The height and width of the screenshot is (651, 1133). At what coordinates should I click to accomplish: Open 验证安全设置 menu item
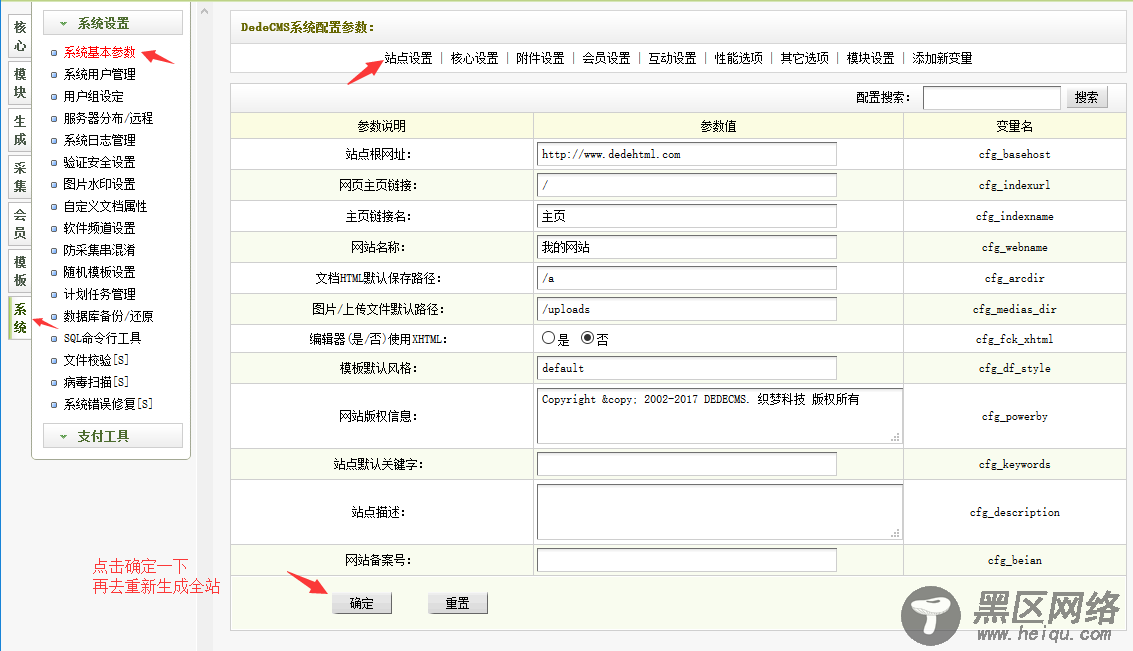click(99, 162)
